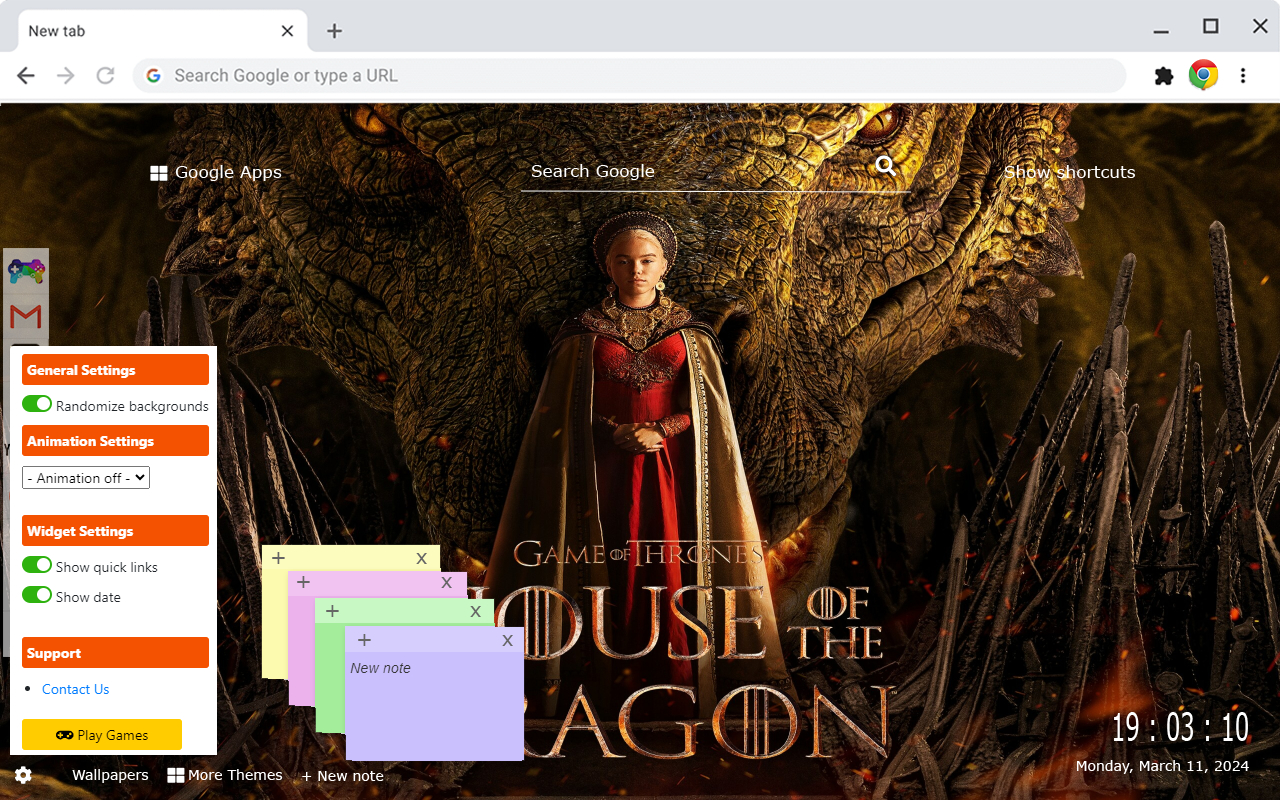
Task: Open a new browser tab with plus icon
Action: pos(335,31)
